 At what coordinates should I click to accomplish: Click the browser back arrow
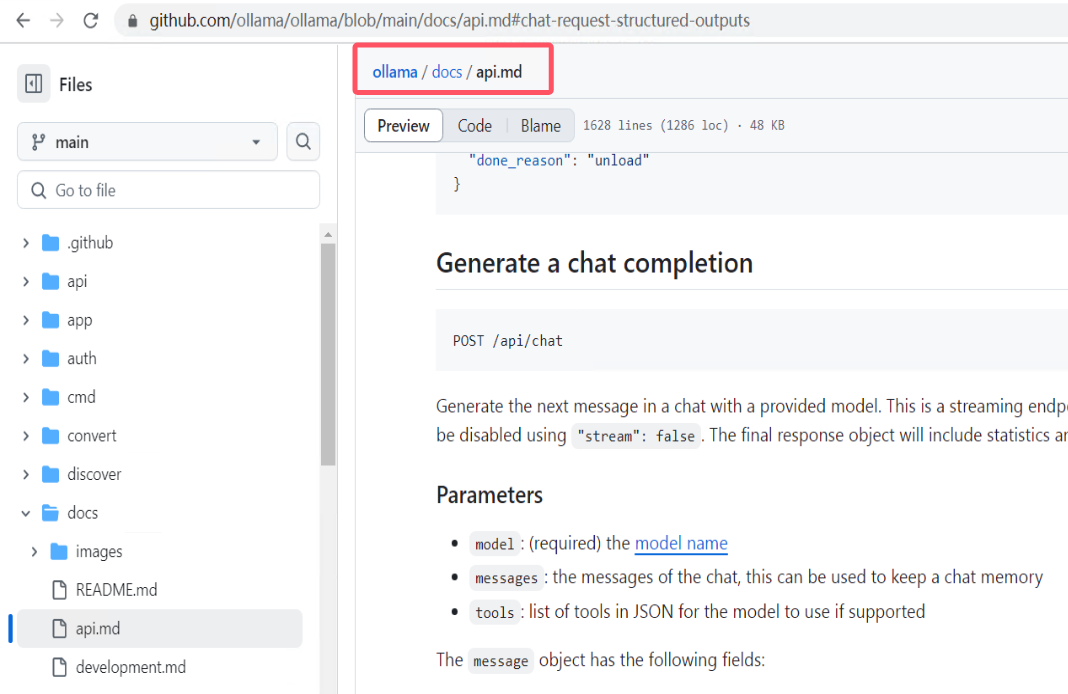coord(22,18)
